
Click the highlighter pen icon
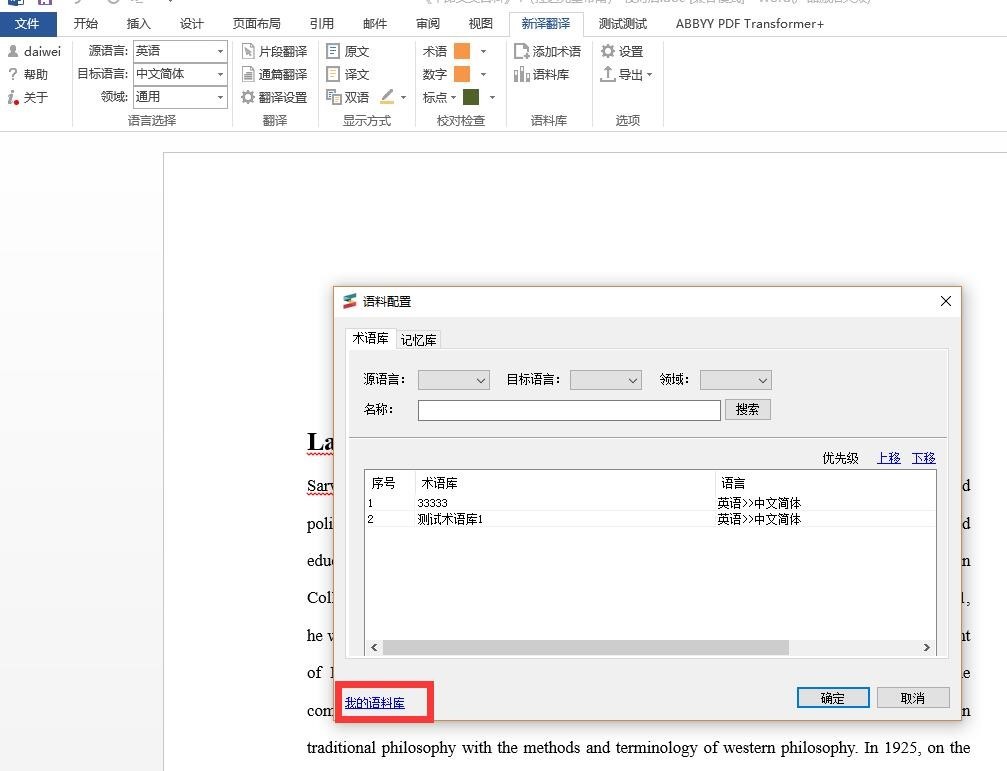tap(387, 97)
